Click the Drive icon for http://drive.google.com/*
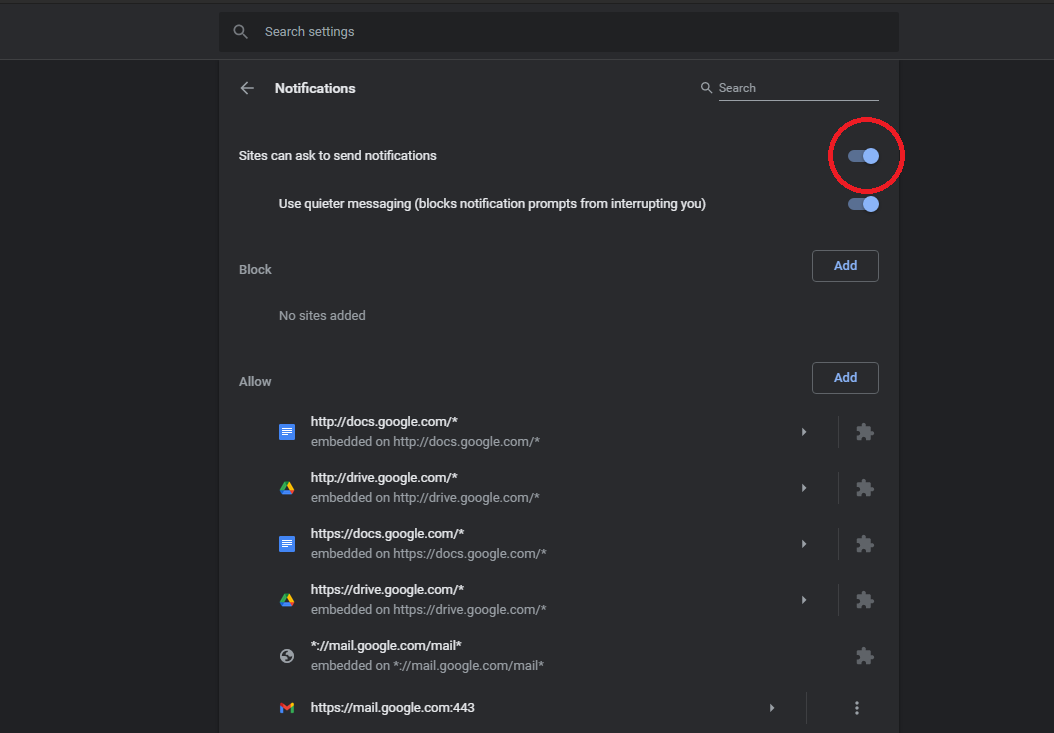The width and height of the screenshot is (1054, 733). (287, 488)
